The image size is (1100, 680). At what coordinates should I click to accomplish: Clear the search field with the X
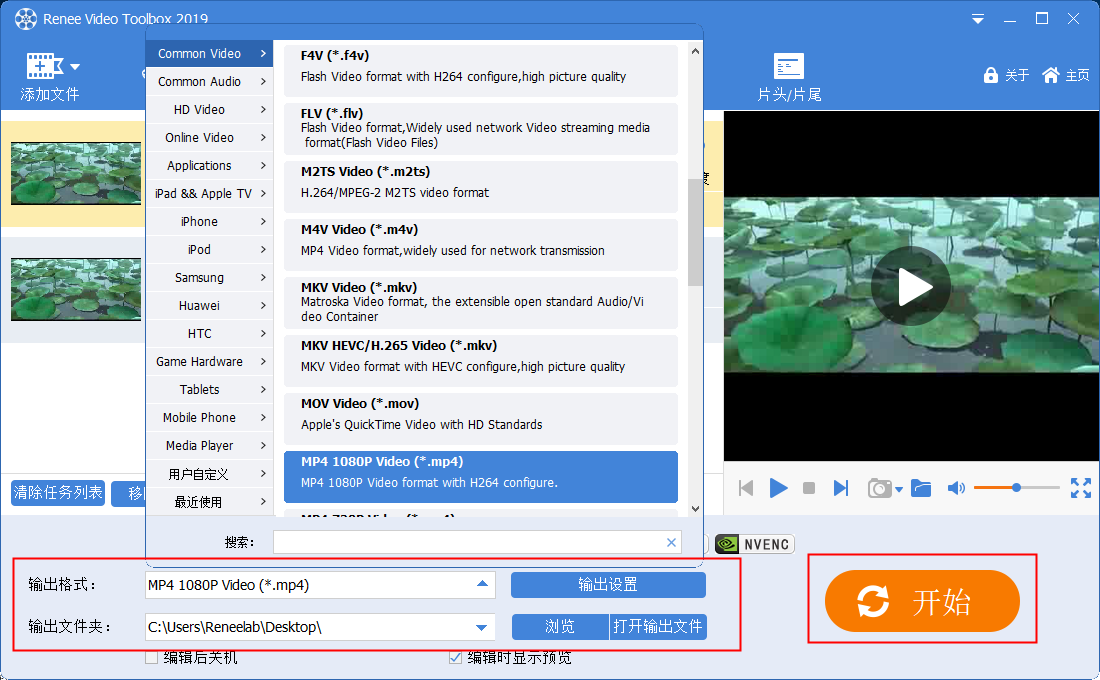pos(671,542)
